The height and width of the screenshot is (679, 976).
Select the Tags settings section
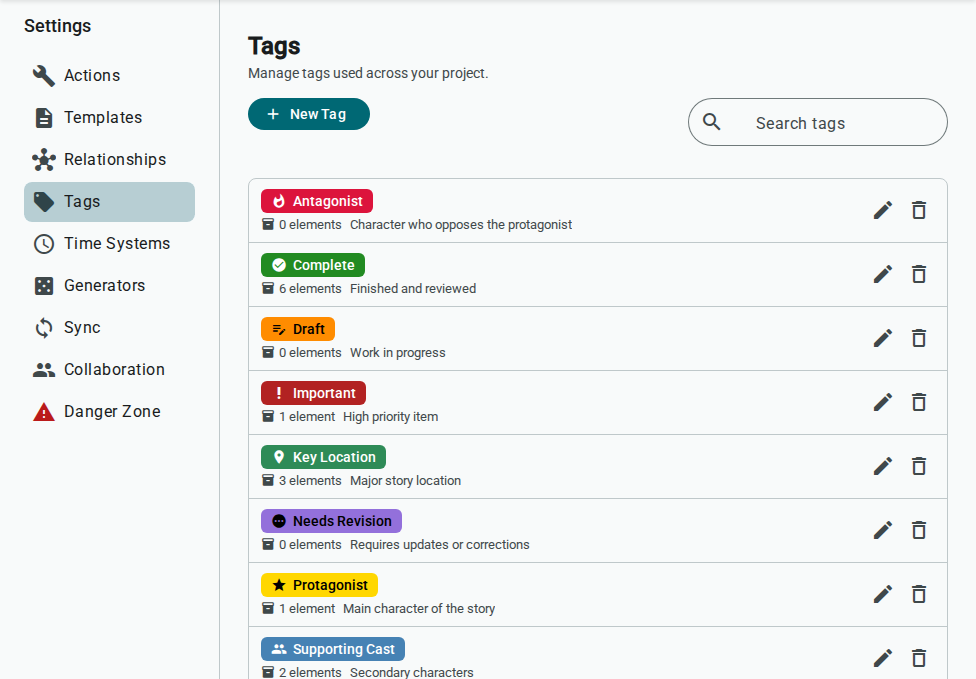110,202
